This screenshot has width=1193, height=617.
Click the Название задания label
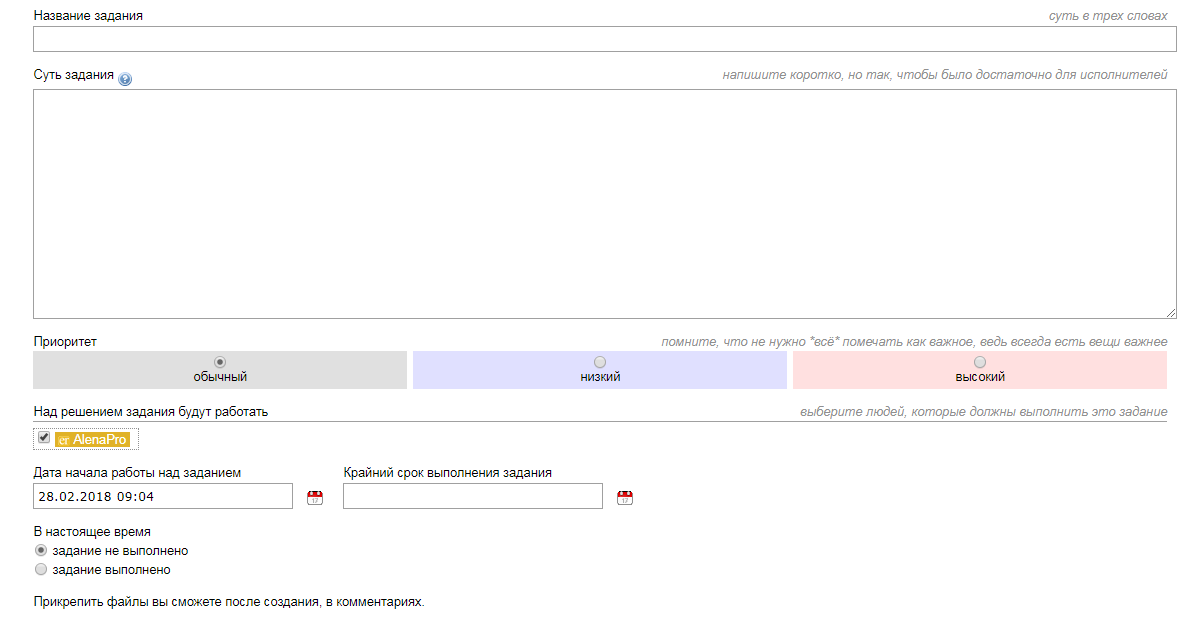click(x=88, y=15)
